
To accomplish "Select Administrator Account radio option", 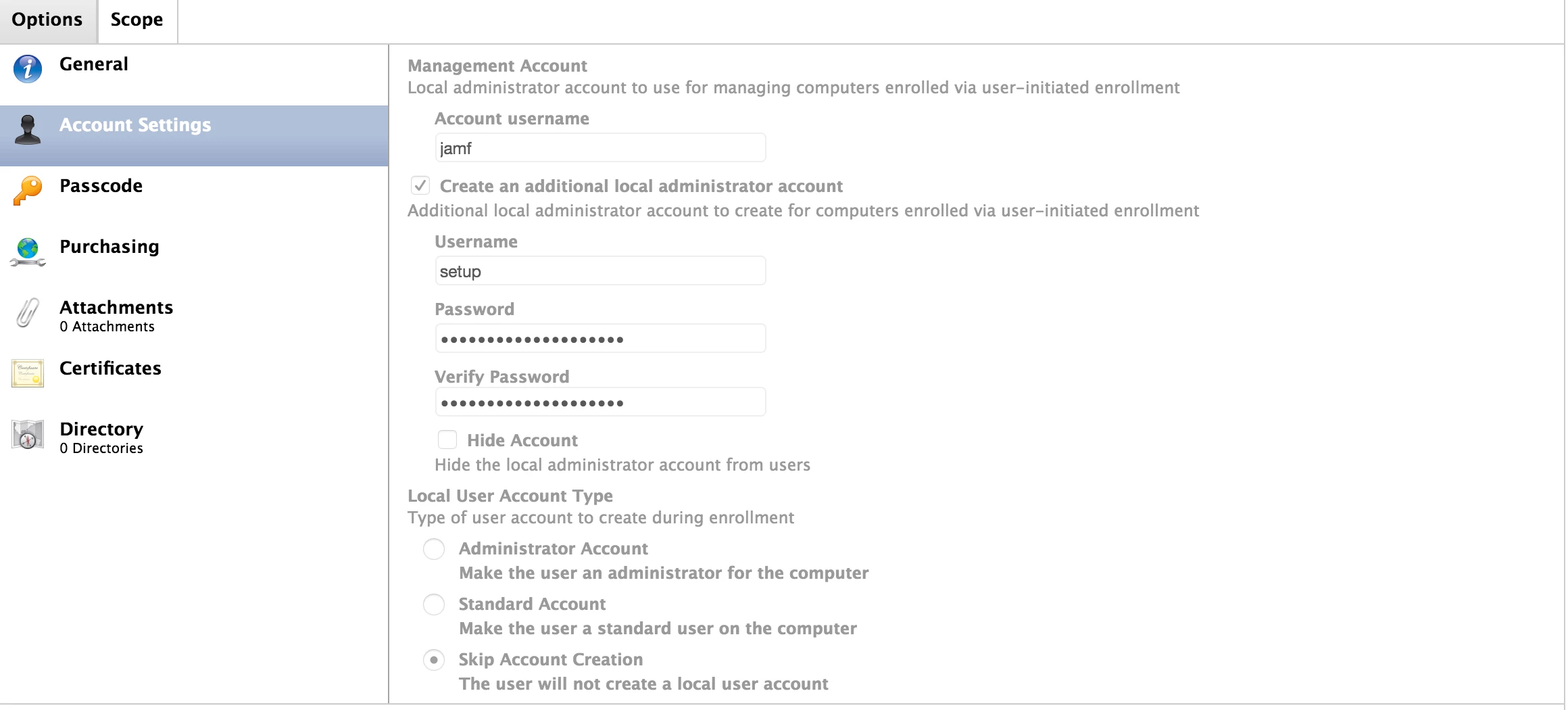I will [434, 548].
